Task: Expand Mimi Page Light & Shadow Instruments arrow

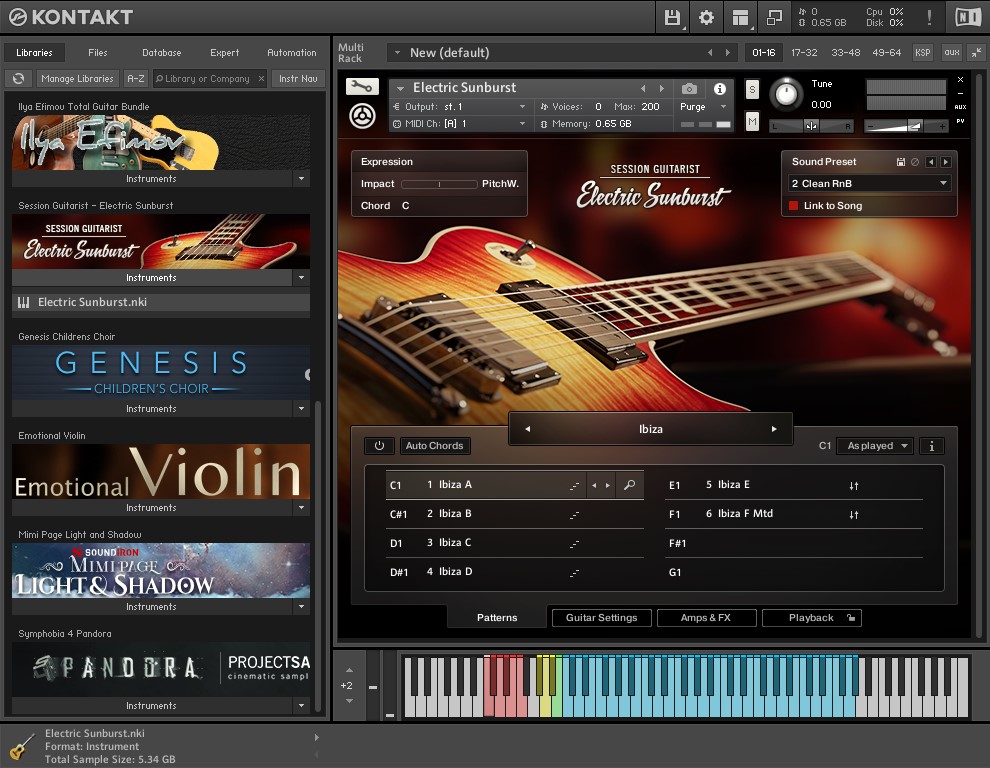Action: point(301,606)
